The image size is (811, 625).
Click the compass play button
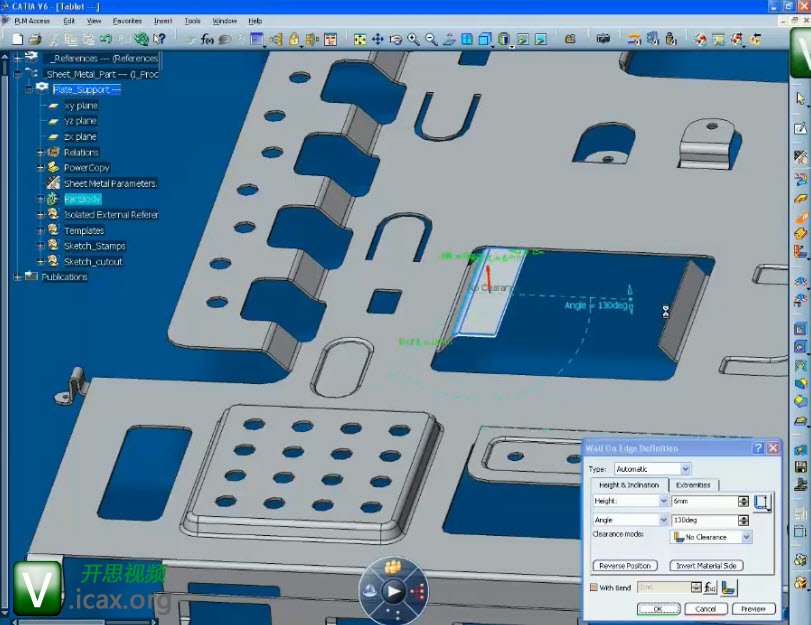[x=394, y=592]
